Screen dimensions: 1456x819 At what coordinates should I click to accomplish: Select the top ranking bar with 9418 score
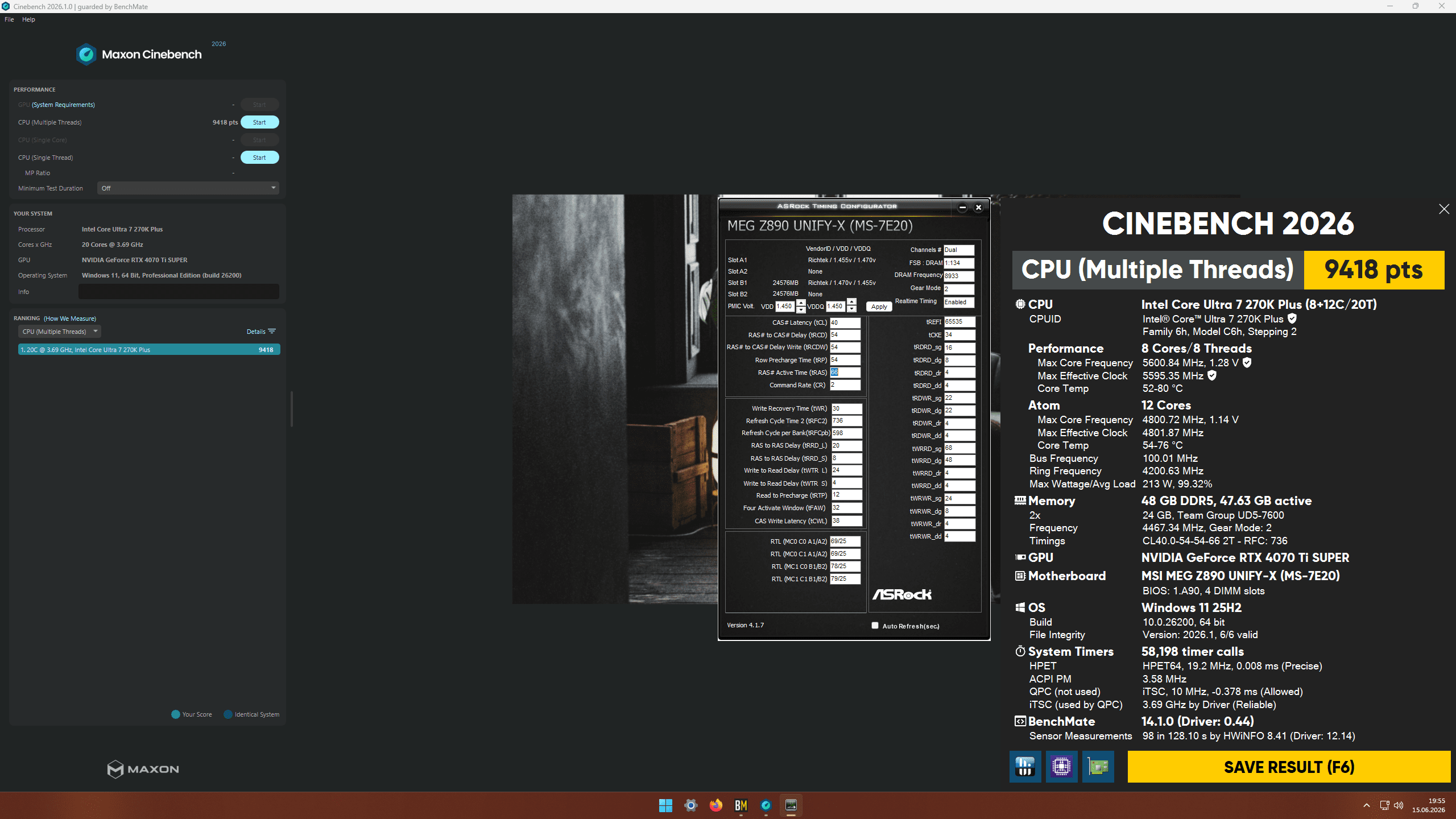[x=149, y=350]
